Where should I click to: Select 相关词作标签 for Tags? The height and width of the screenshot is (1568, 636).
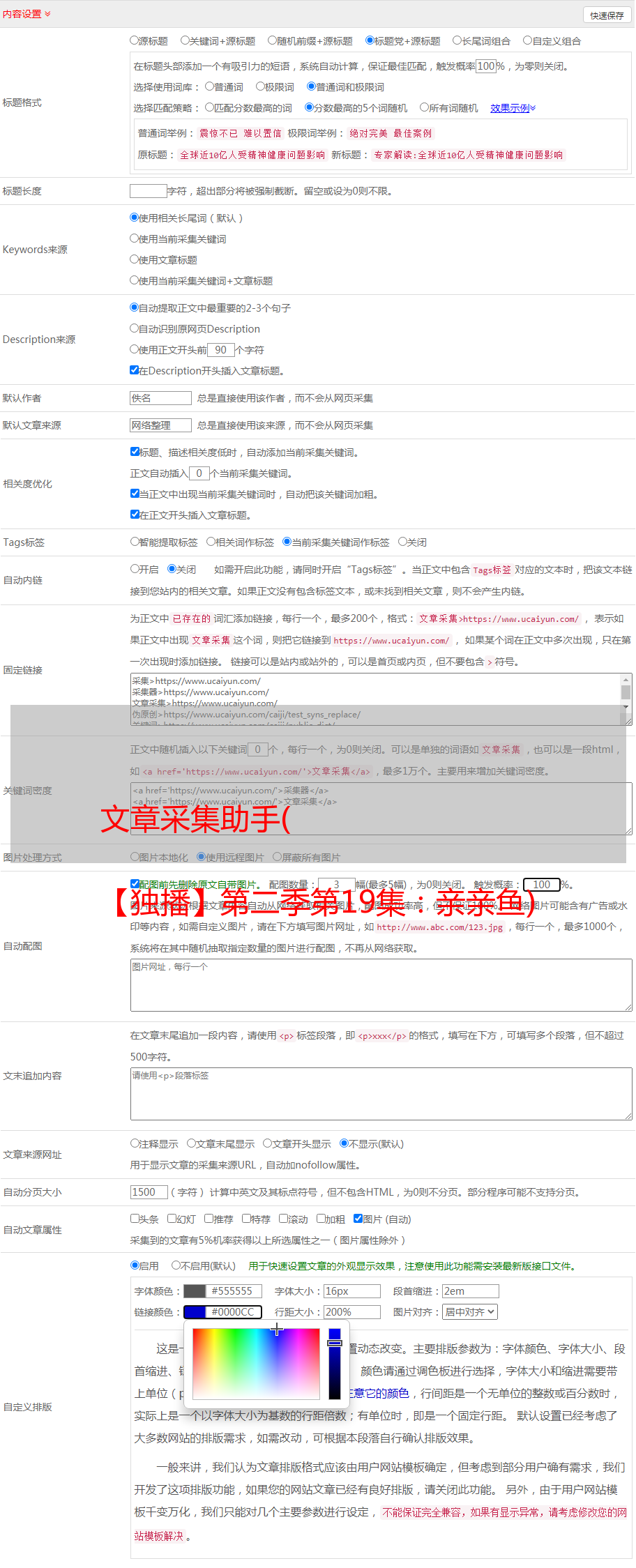click(211, 542)
